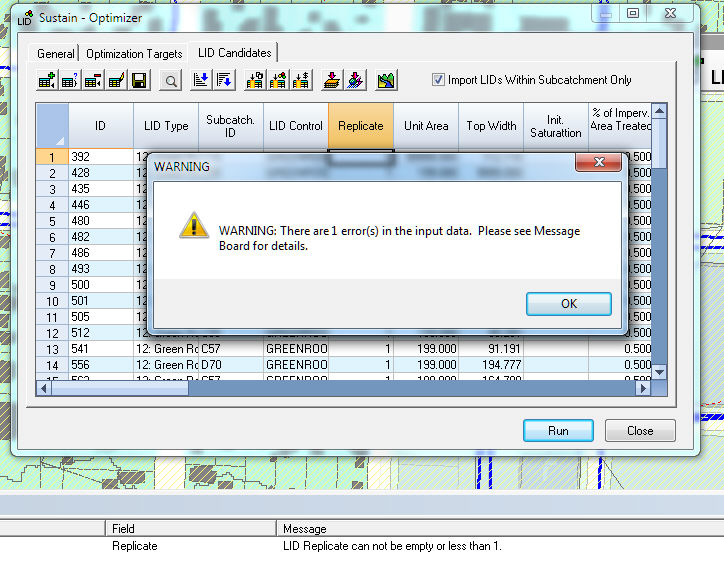Click the horizontal scroll right arrow
Screen dimensions: 724x561
click(x=643, y=389)
